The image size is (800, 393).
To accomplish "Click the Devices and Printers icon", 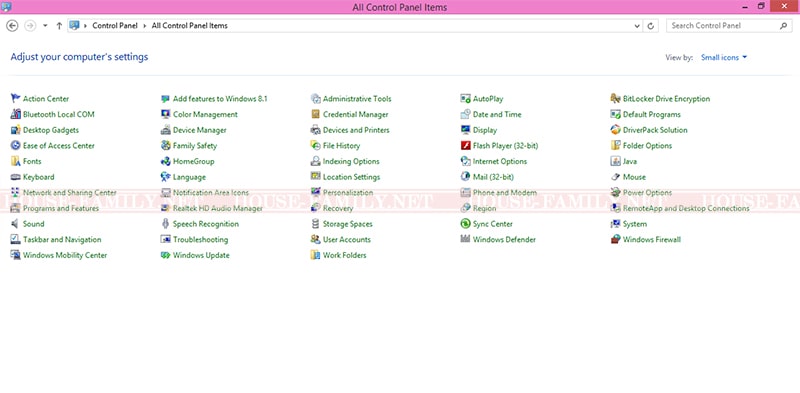I will point(315,130).
